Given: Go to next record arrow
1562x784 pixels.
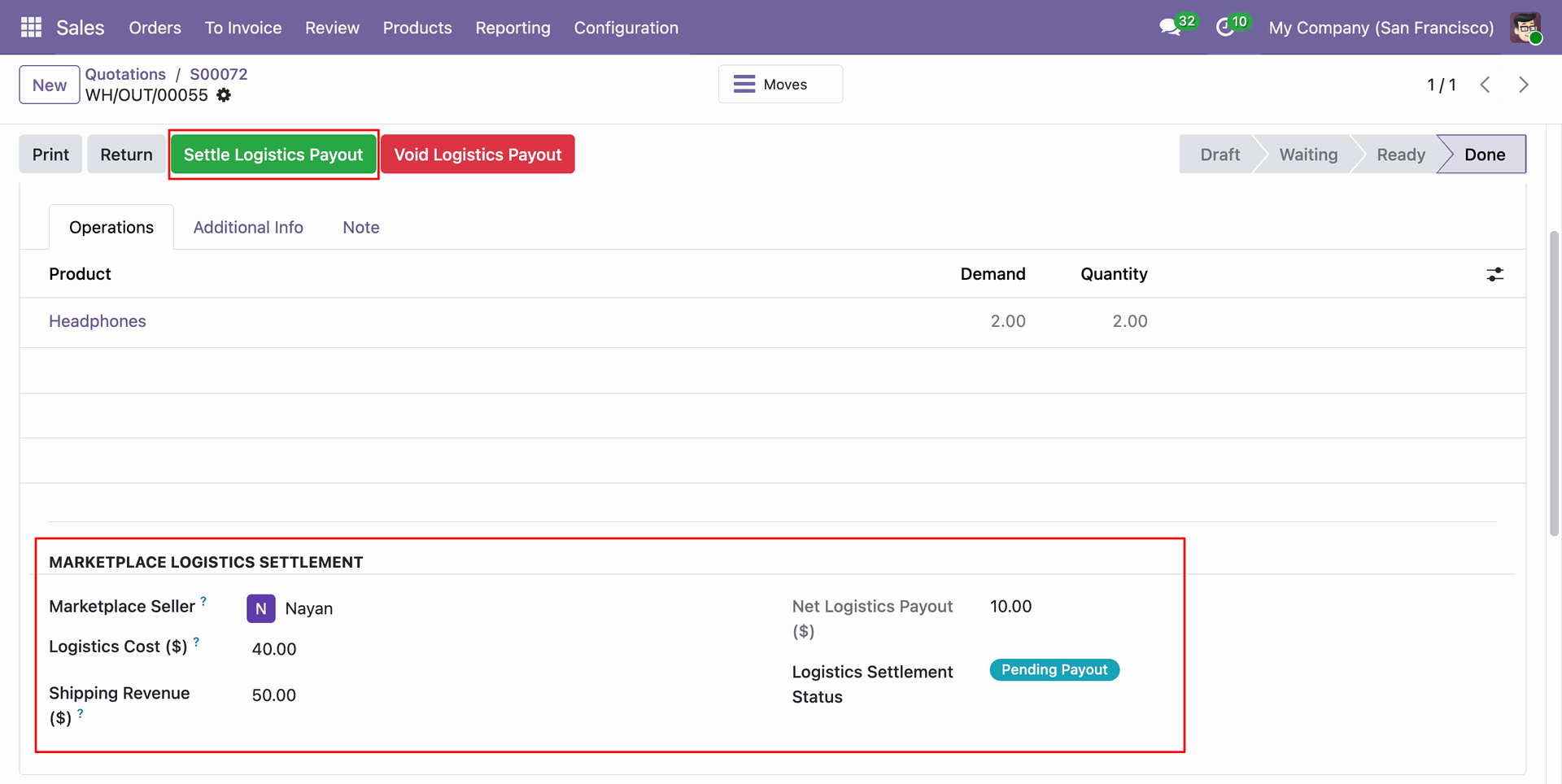Looking at the screenshot, I should [1524, 85].
